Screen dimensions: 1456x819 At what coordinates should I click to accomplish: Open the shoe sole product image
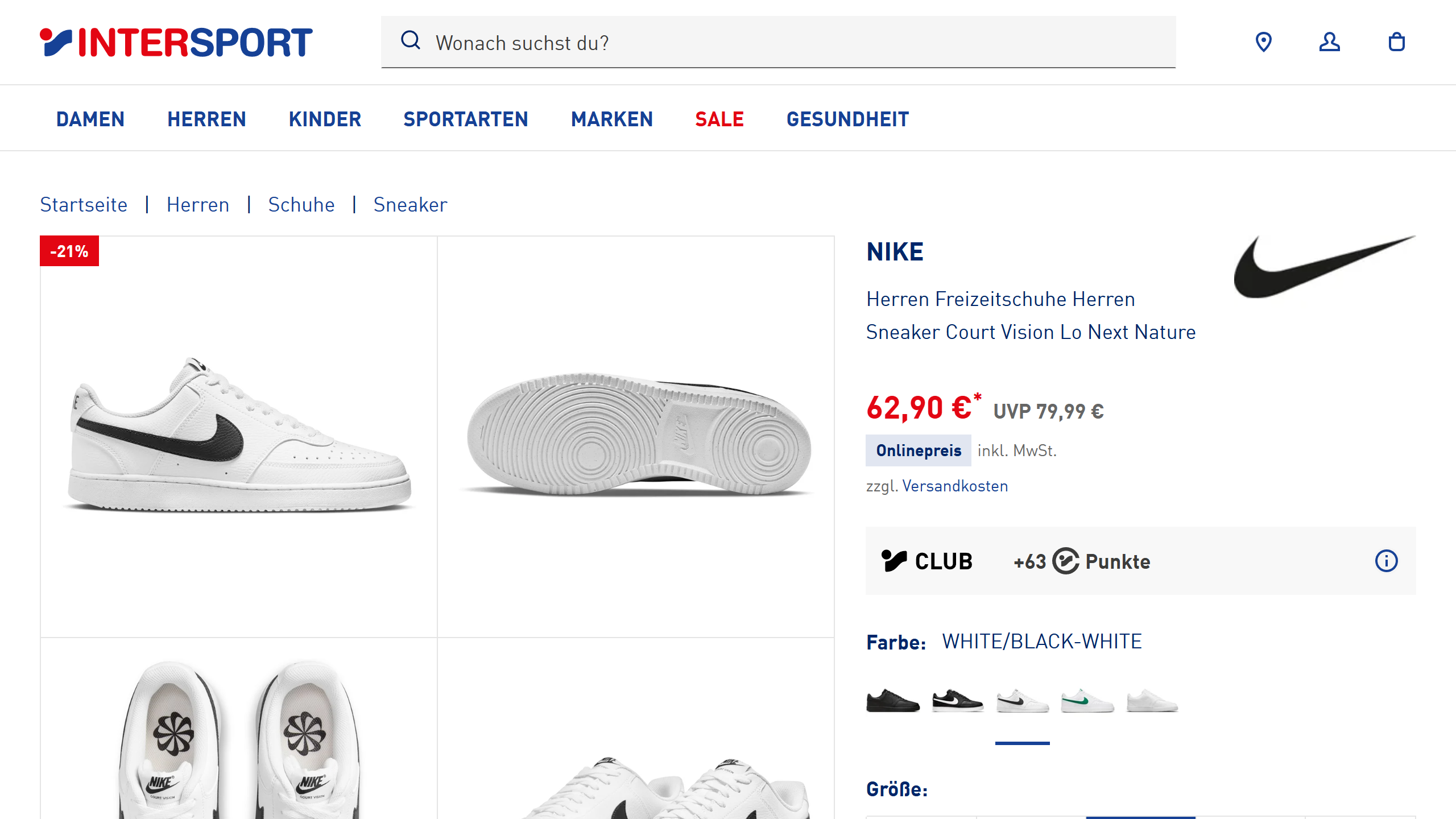tap(636, 436)
